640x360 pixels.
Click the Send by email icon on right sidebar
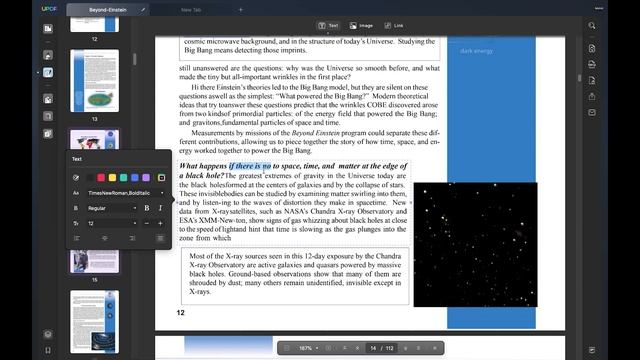coord(592,112)
